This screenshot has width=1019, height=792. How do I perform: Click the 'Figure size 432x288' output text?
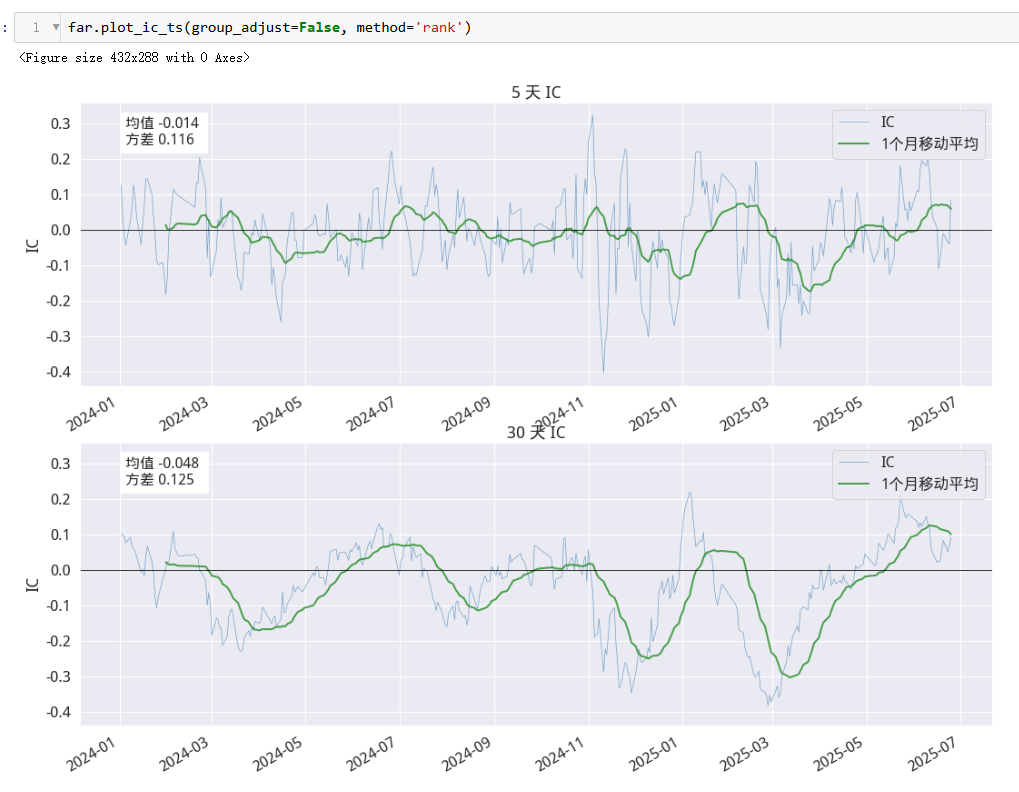pos(135,58)
